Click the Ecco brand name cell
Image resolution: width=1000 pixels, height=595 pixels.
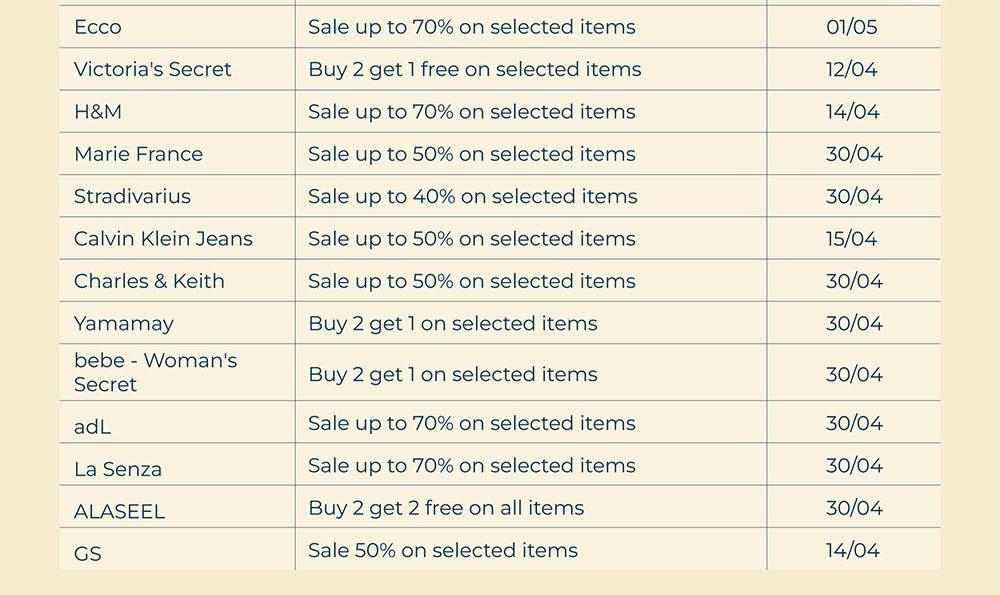tap(98, 27)
